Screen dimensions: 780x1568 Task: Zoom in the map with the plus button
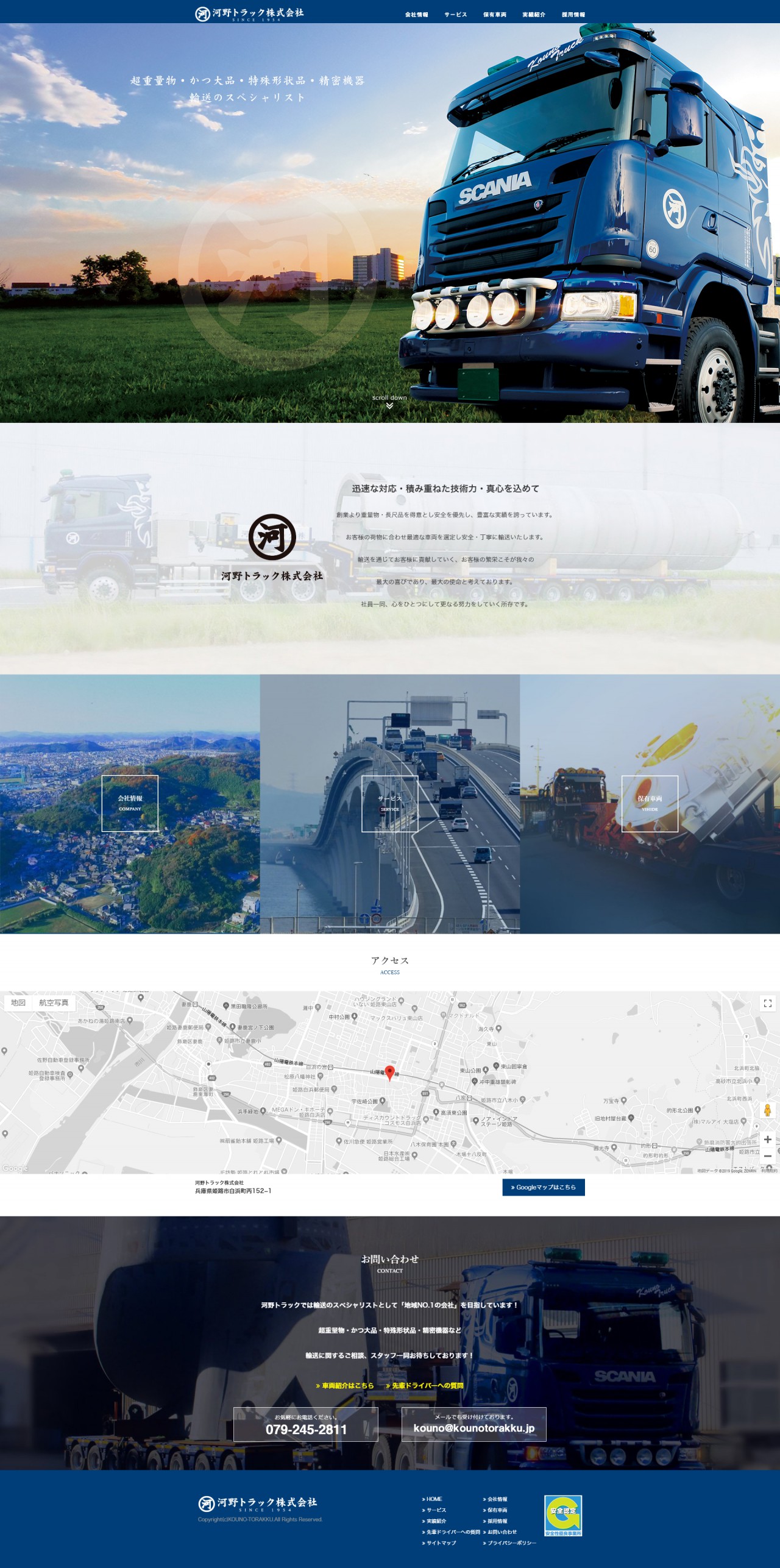767,1139
